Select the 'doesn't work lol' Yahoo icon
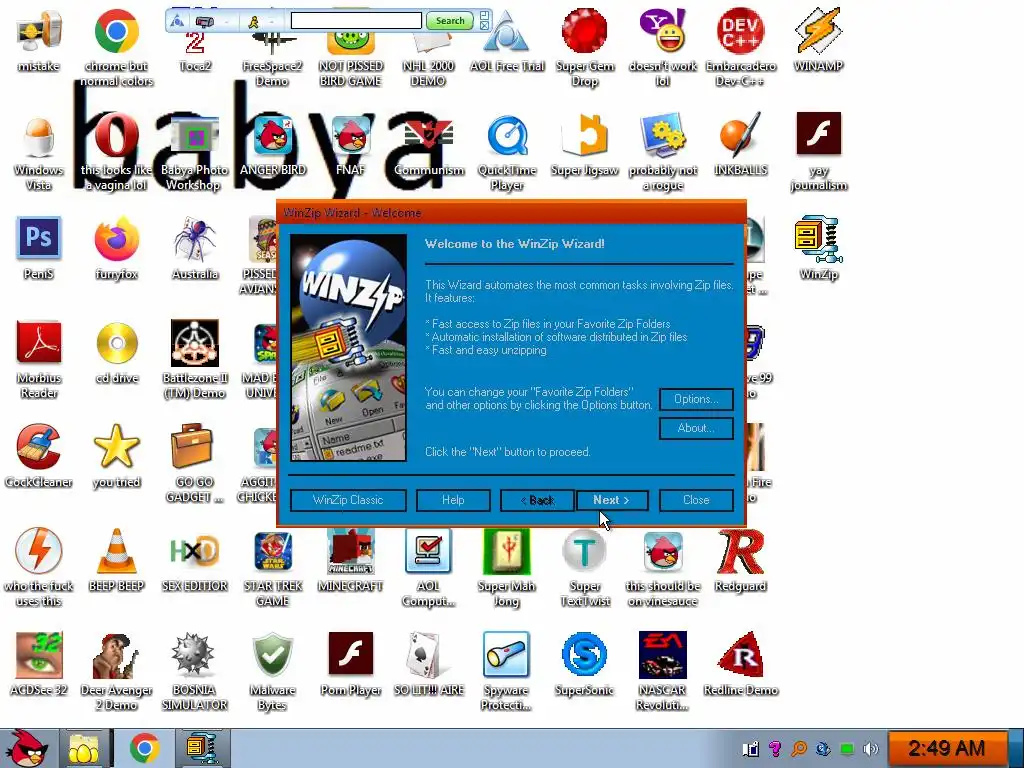 pos(663,47)
